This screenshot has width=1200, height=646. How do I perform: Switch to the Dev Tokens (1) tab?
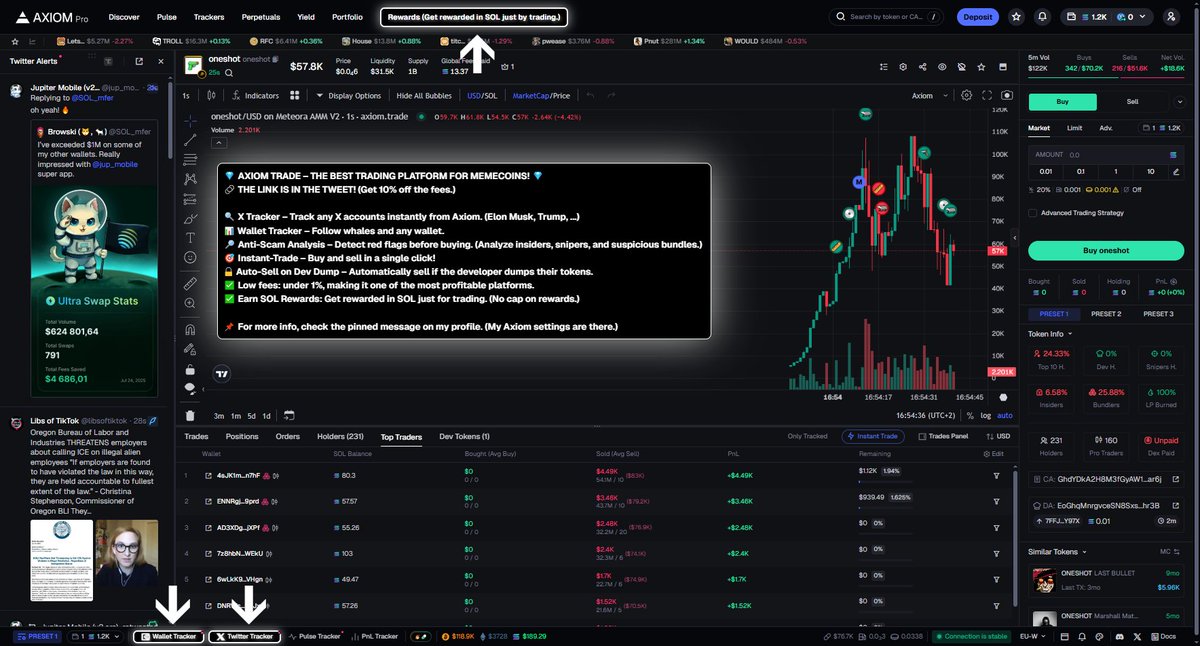coord(464,436)
